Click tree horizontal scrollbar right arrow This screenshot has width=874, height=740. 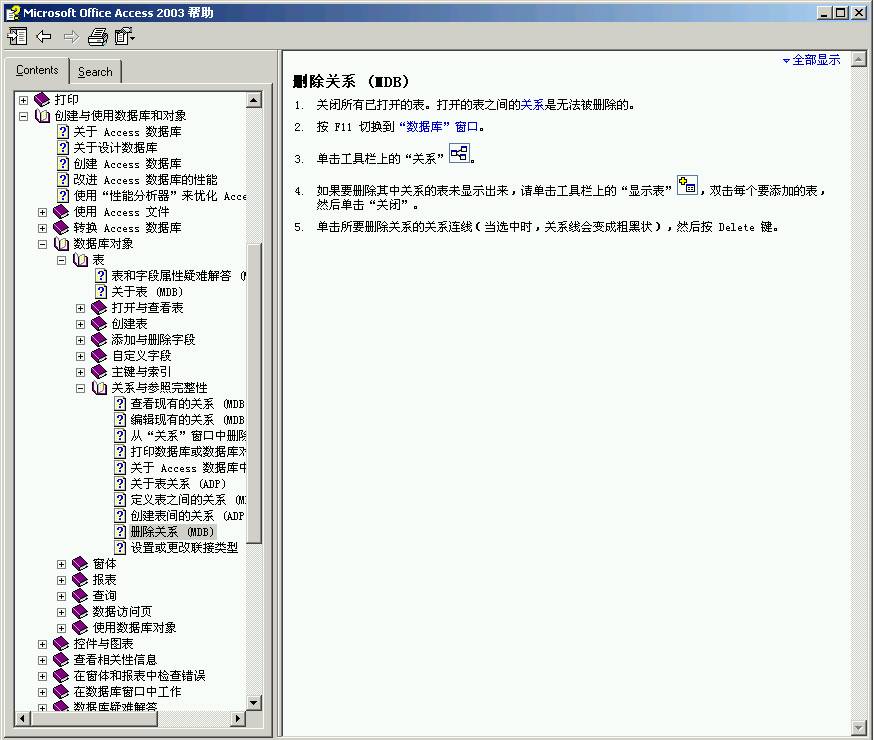238,719
